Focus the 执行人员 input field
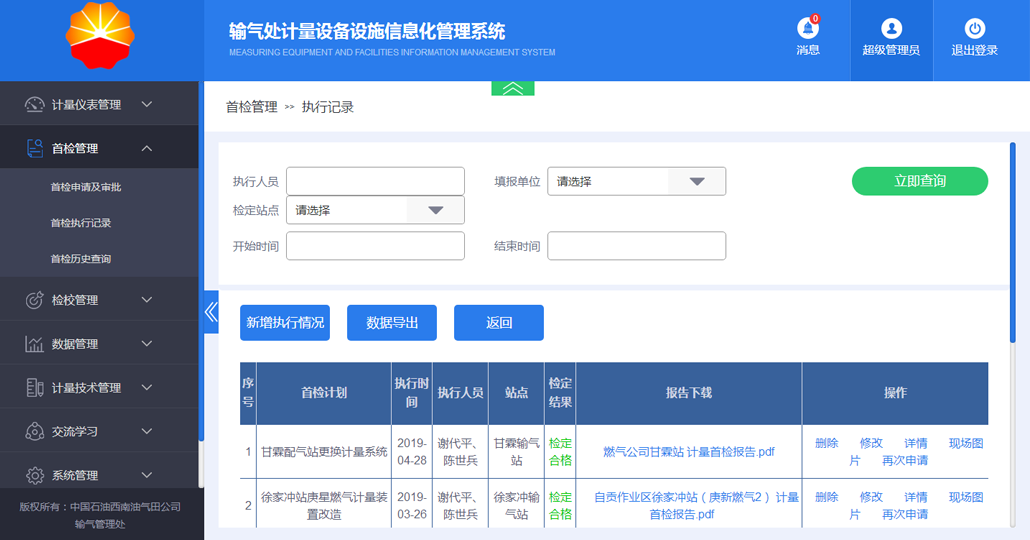 coord(375,181)
